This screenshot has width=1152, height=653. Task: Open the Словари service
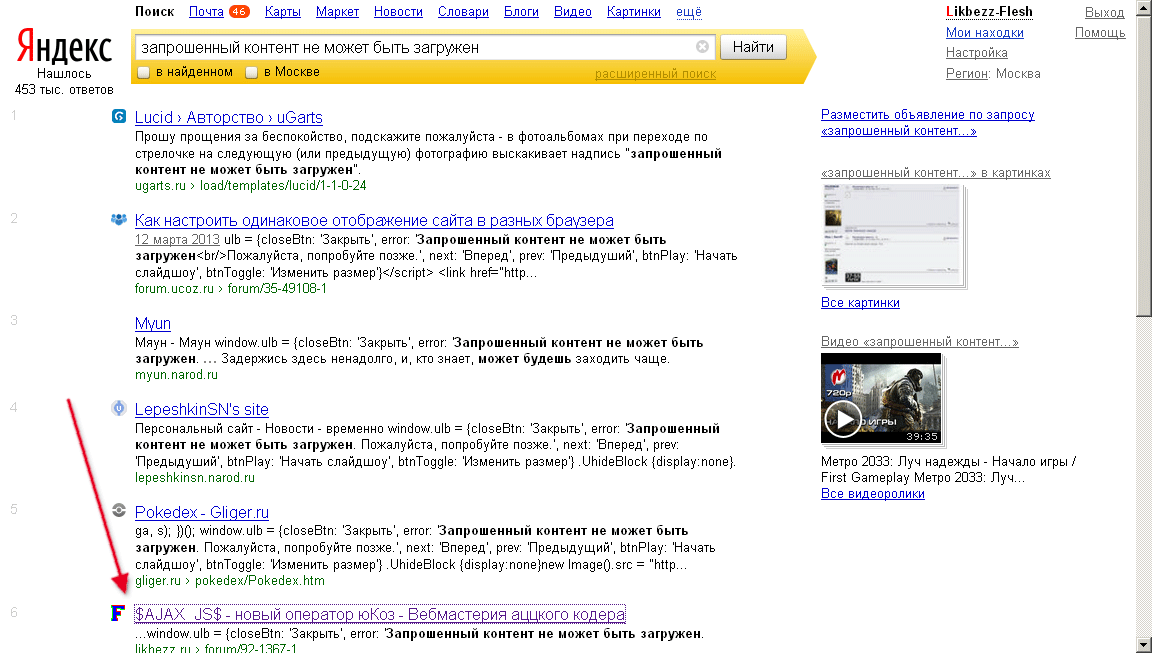point(464,12)
